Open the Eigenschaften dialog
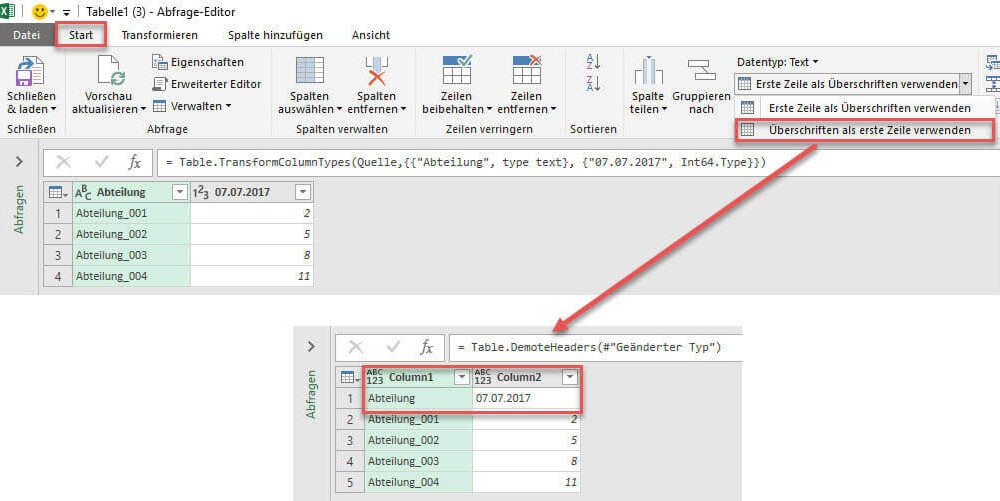1000x501 pixels. (x=198, y=62)
